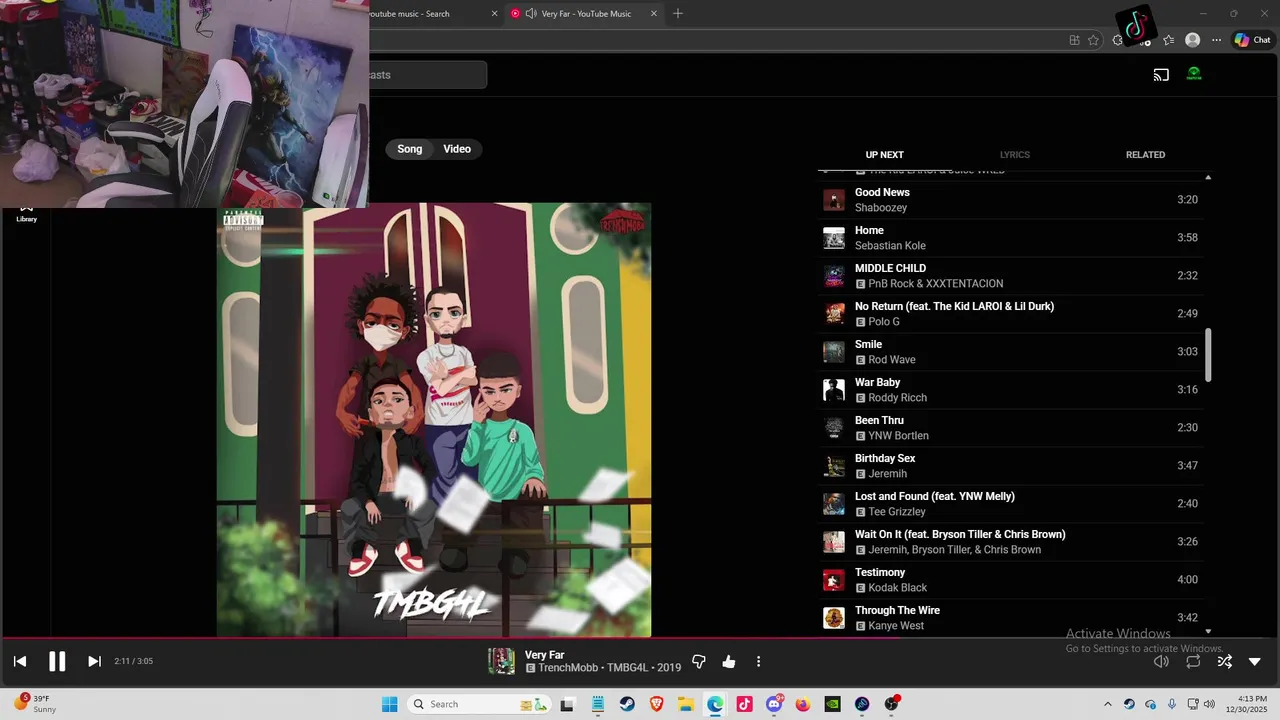
Task: Open the LYRICS tab
Action: [x=1015, y=155]
